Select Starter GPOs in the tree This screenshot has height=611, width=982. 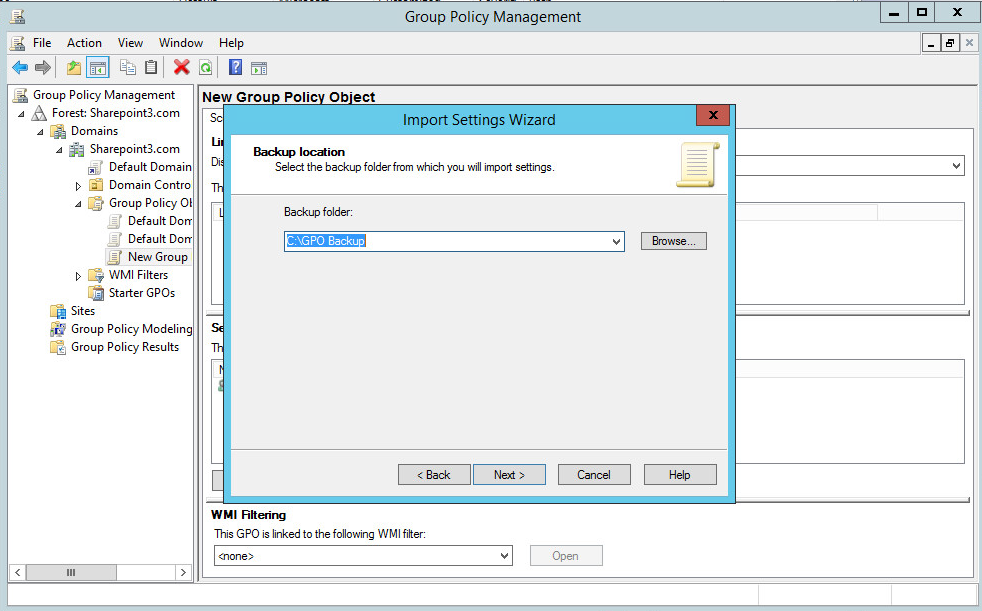[x=141, y=293]
